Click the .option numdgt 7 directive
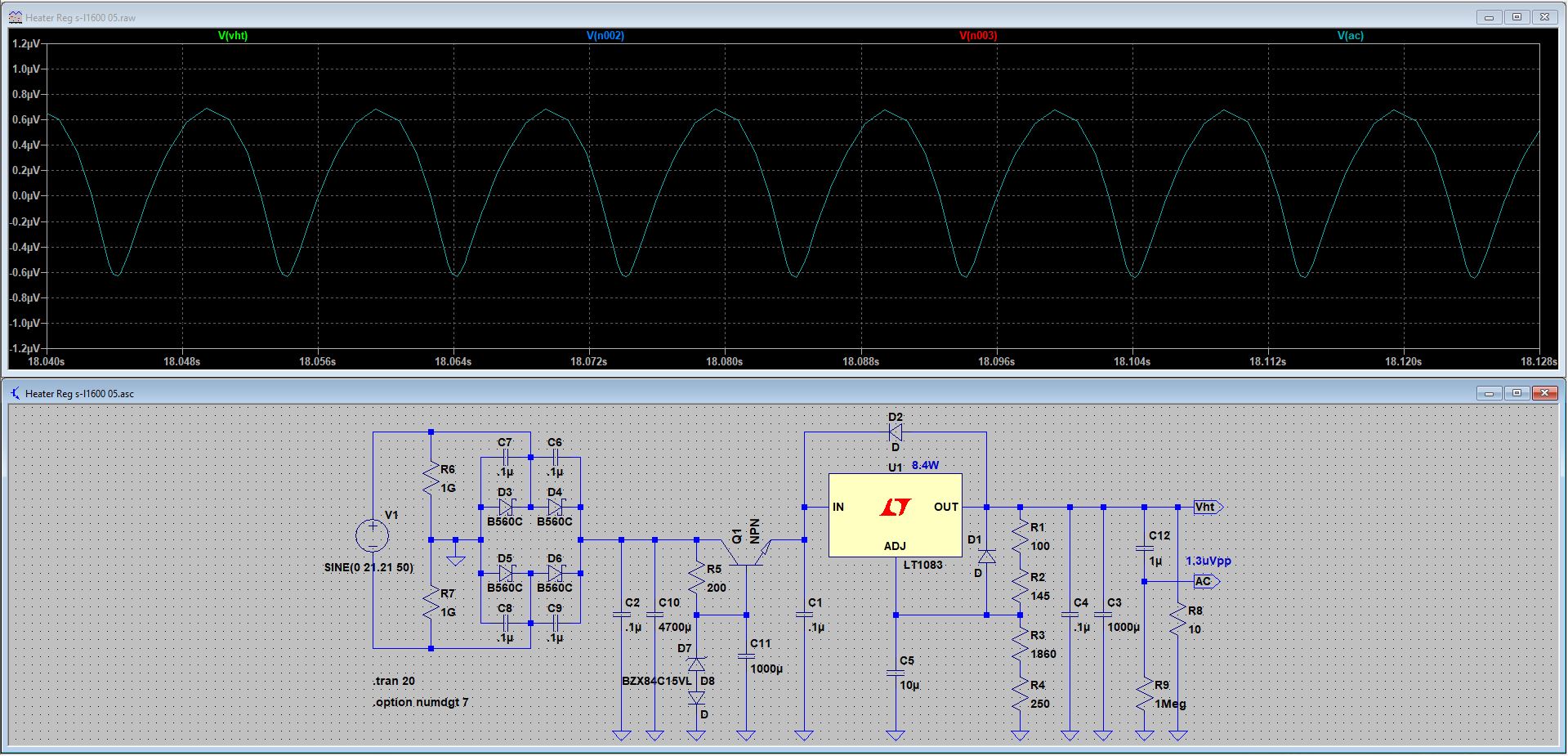This screenshot has width=1568, height=756. [x=421, y=702]
